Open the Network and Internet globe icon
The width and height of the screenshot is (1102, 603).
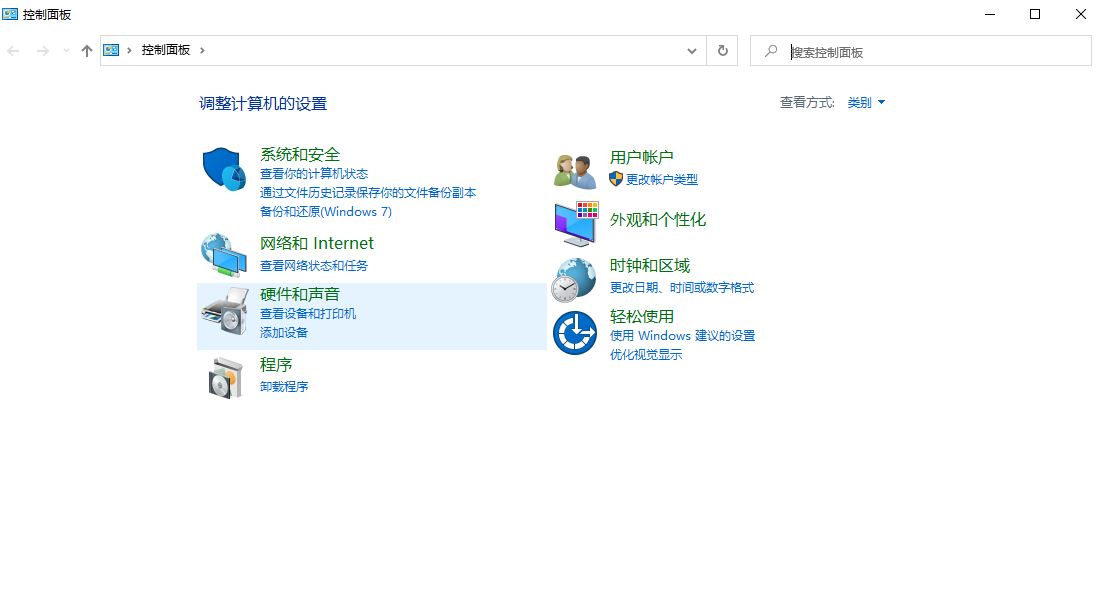pyautogui.click(x=224, y=254)
